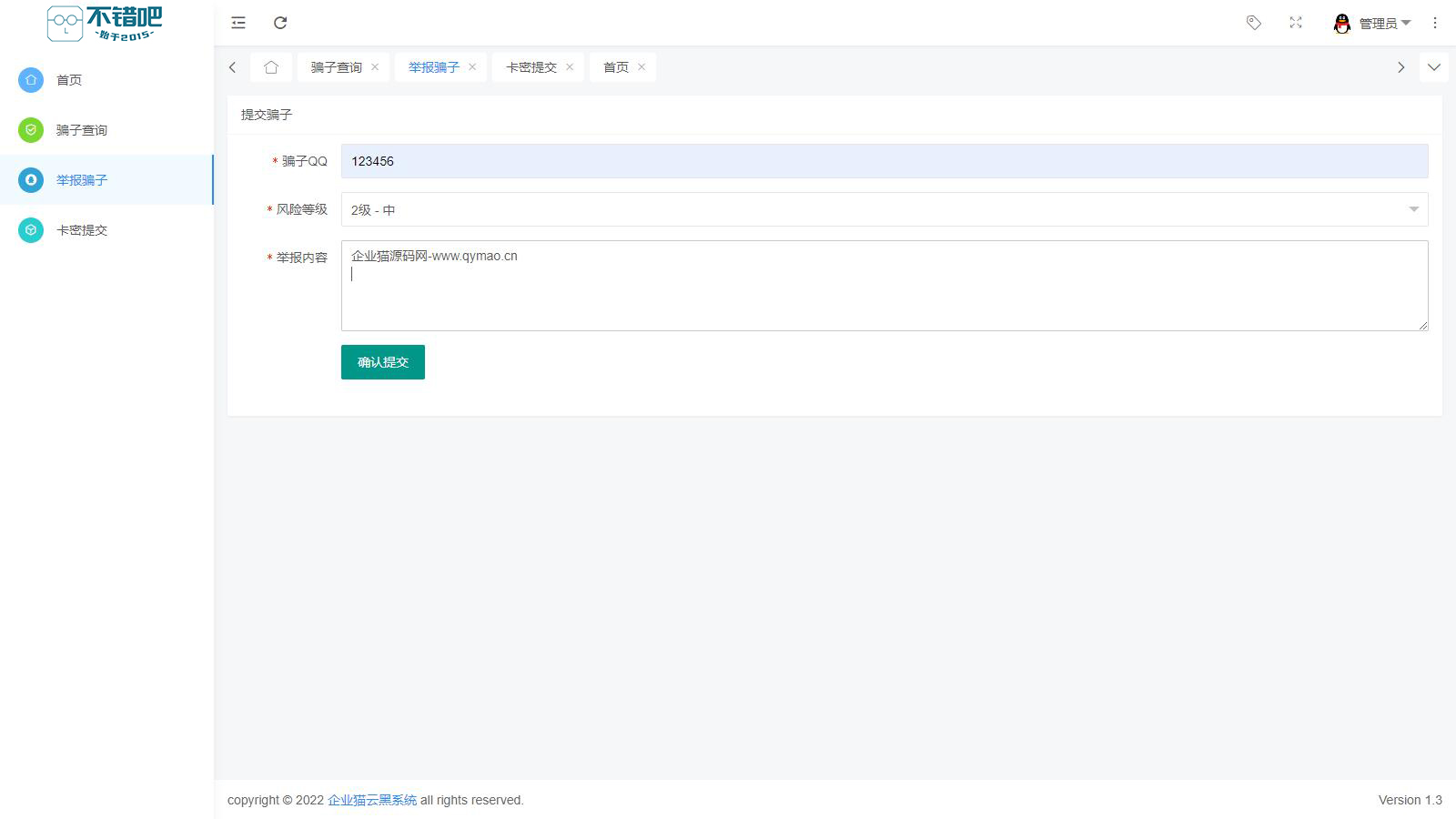Click the 确认提交 button
Viewport: 1456px width, 819px height.
tap(383, 362)
